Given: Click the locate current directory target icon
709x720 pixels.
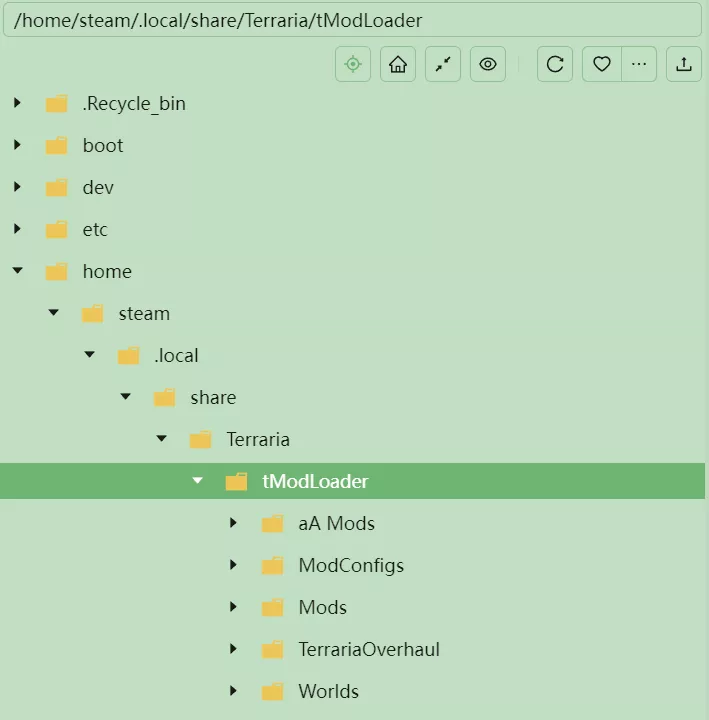Looking at the screenshot, I should [352, 64].
